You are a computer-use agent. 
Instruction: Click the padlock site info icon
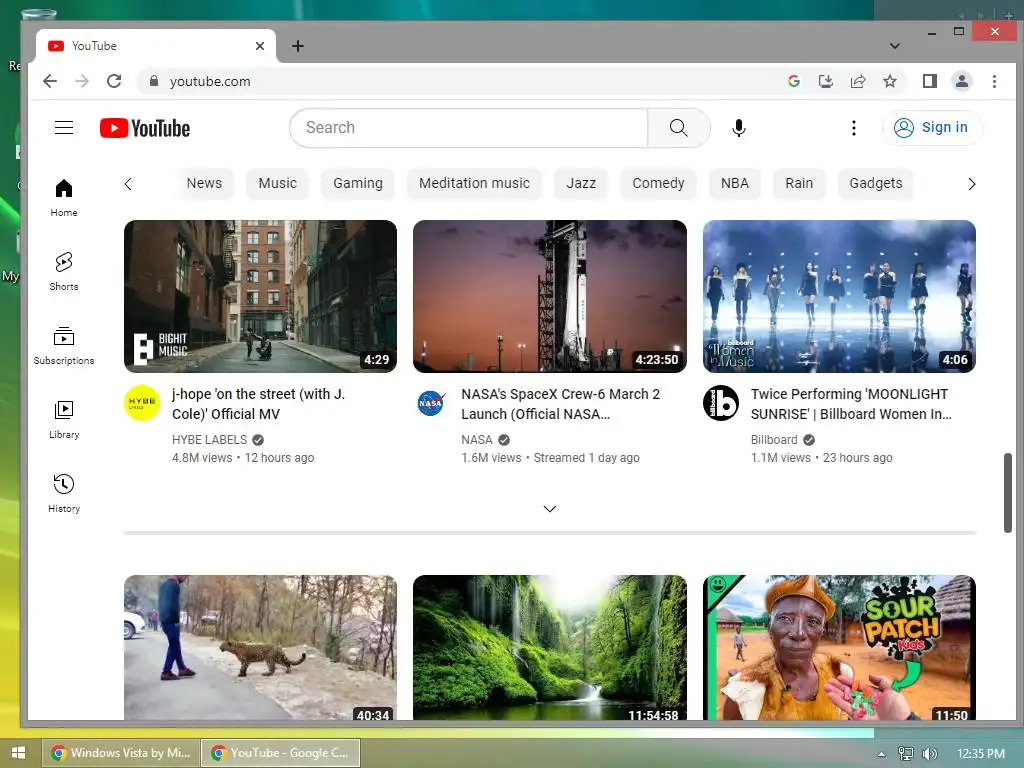coord(154,81)
